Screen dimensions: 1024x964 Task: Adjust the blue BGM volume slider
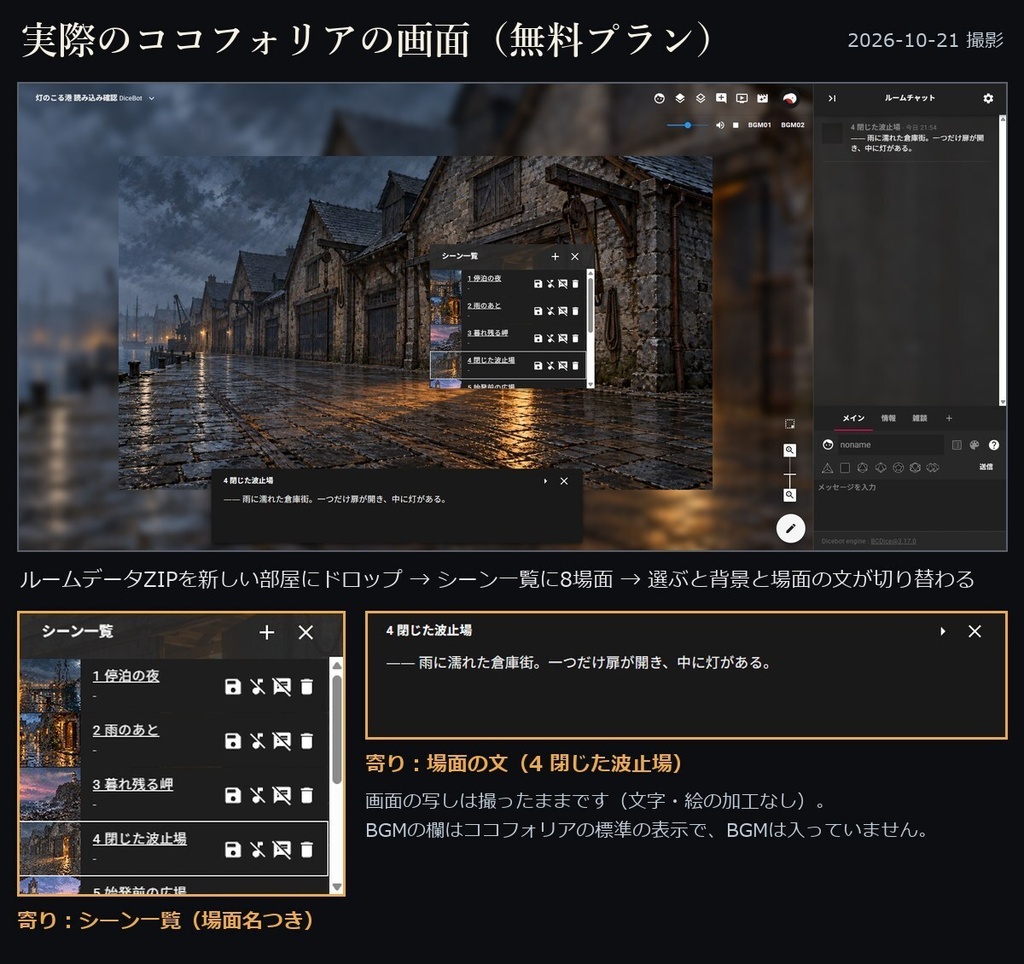point(687,125)
